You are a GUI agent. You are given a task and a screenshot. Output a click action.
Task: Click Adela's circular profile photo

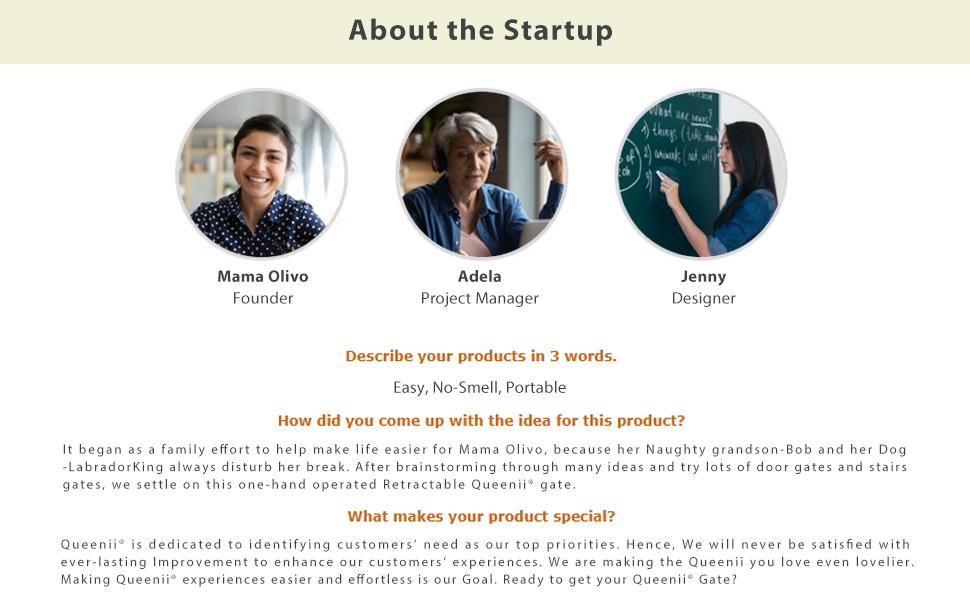481,174
